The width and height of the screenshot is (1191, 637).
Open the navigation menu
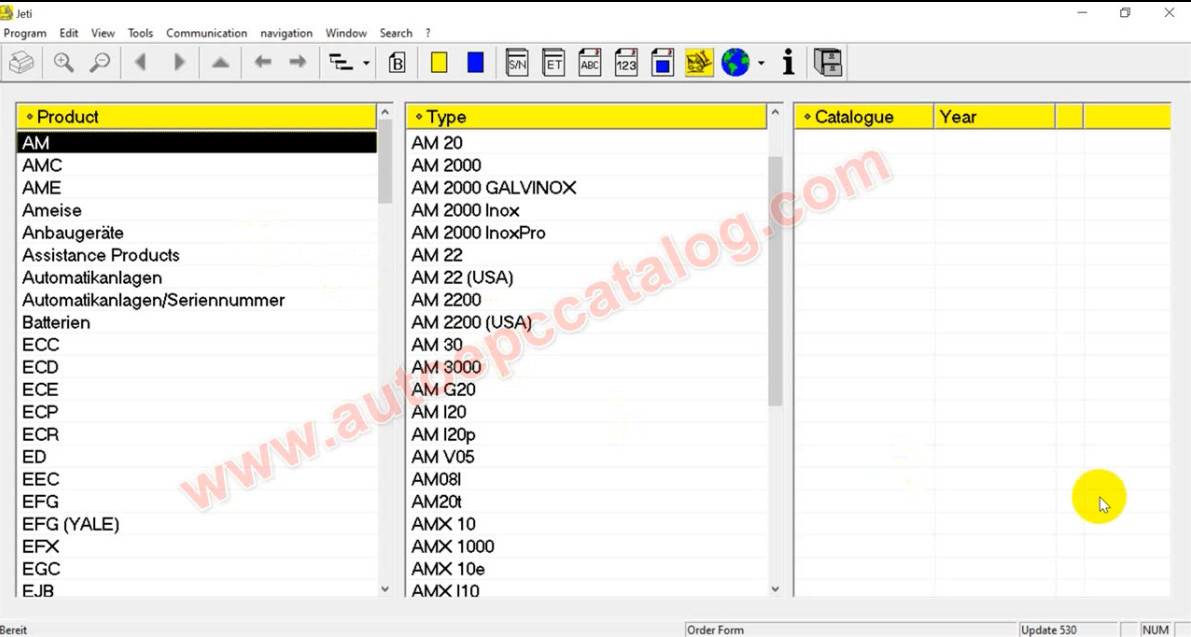(286, 33)
